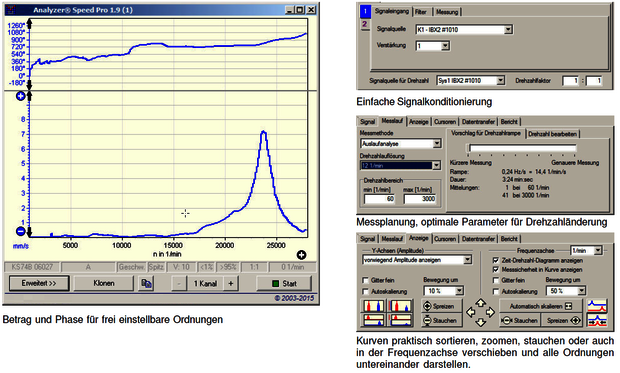
Task: Click the minus zoom icon at the amplitude axis bottom
Action: [x=21, y=231]
